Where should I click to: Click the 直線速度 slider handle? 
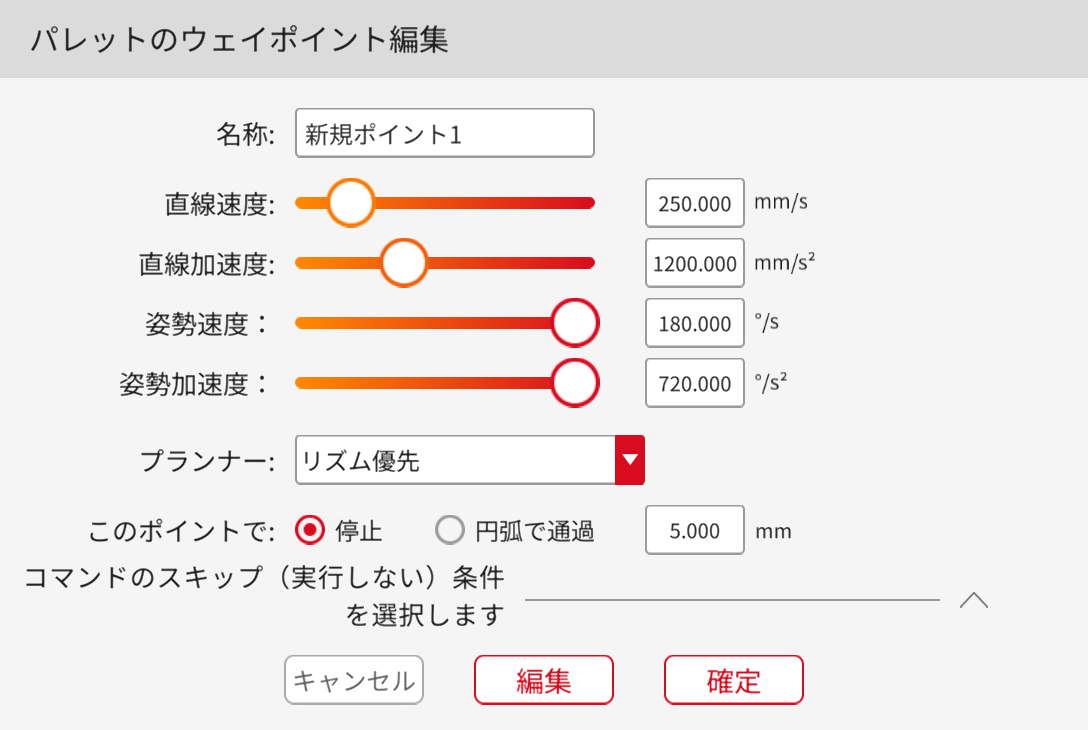(x=351, y=203)
